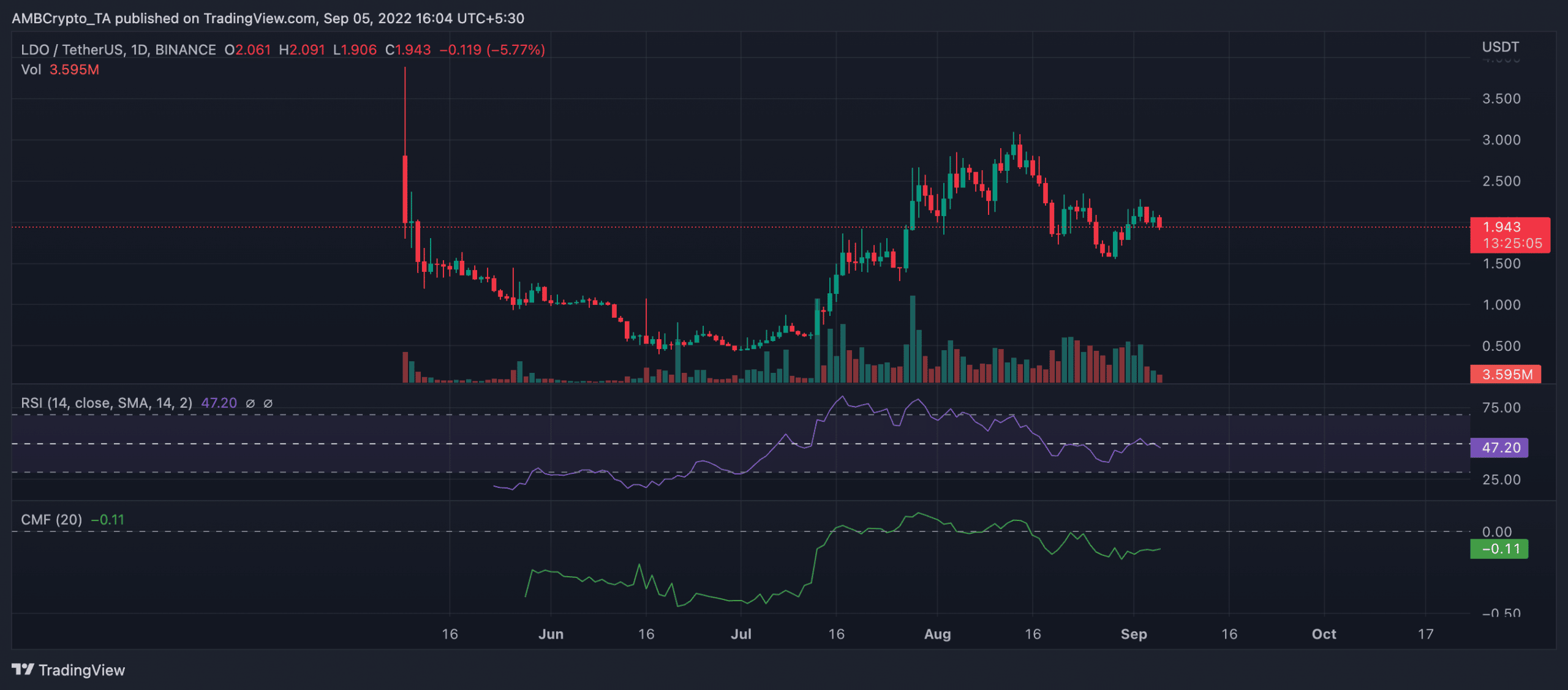Click the current price tag 1.943 on price axis
1568x690 pixels.
coord(1510,235)
